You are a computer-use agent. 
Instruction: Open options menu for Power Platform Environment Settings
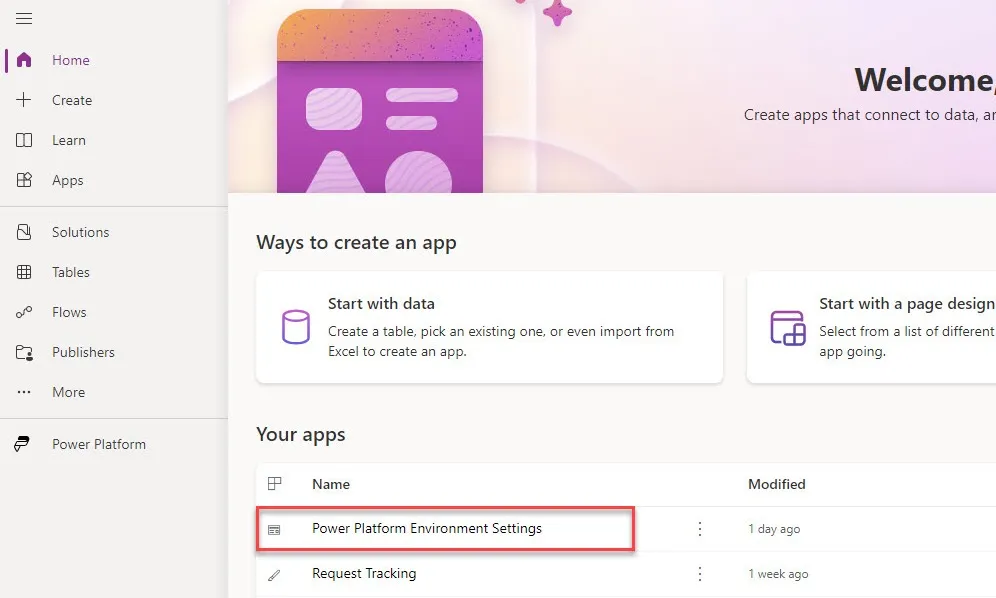(x=700, y=529)
